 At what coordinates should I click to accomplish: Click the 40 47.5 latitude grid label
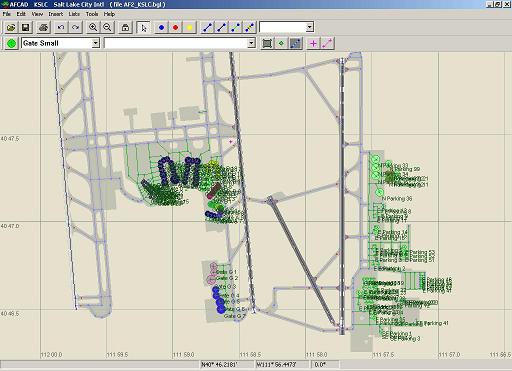[10, 139]
